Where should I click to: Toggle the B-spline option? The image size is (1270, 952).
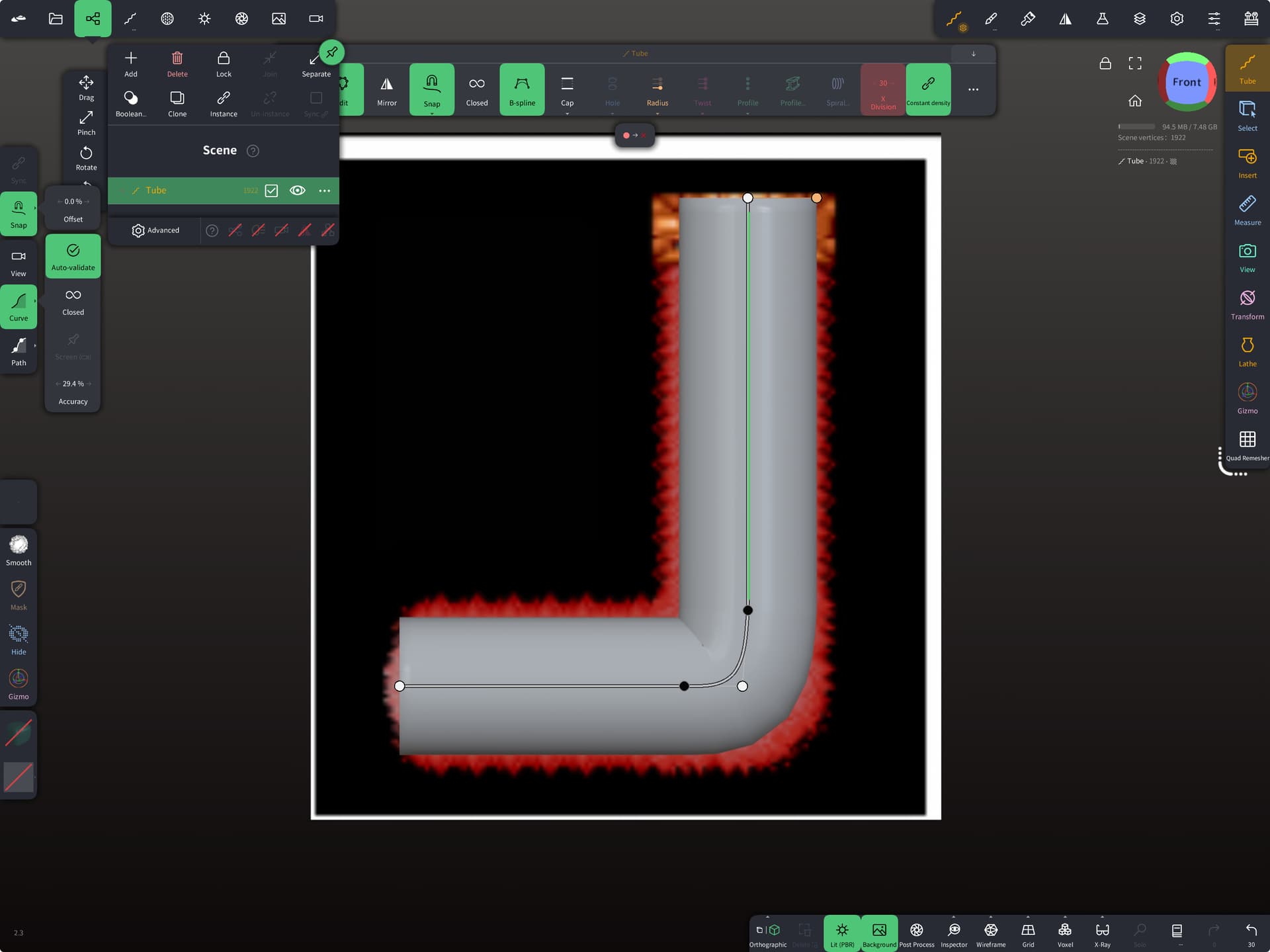[x=522, y=90]
